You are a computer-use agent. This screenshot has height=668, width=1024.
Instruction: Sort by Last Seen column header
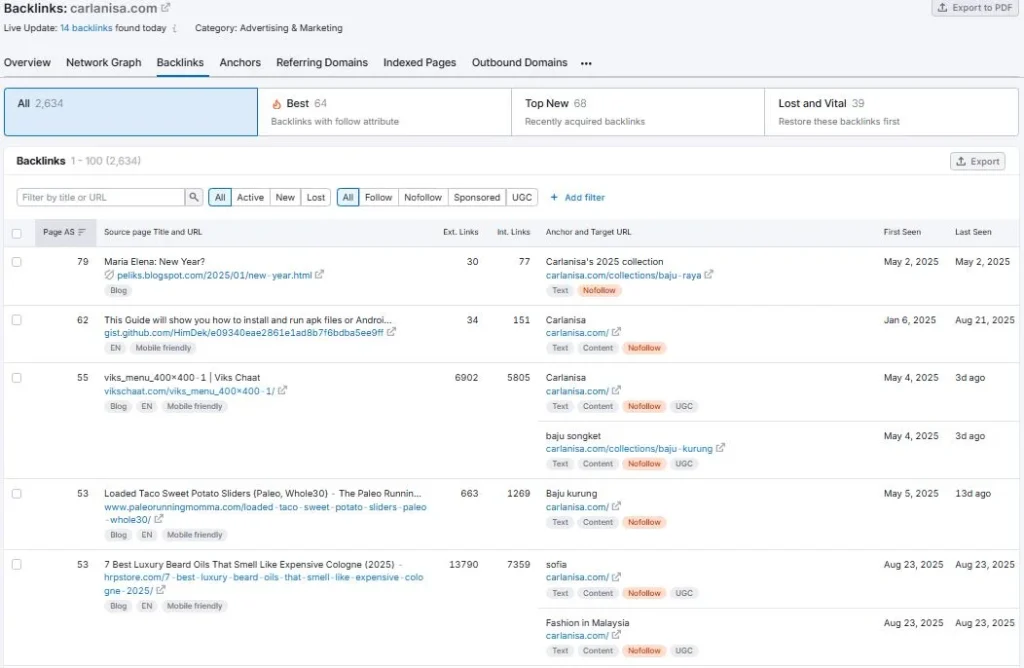click(x=973, y=232)
